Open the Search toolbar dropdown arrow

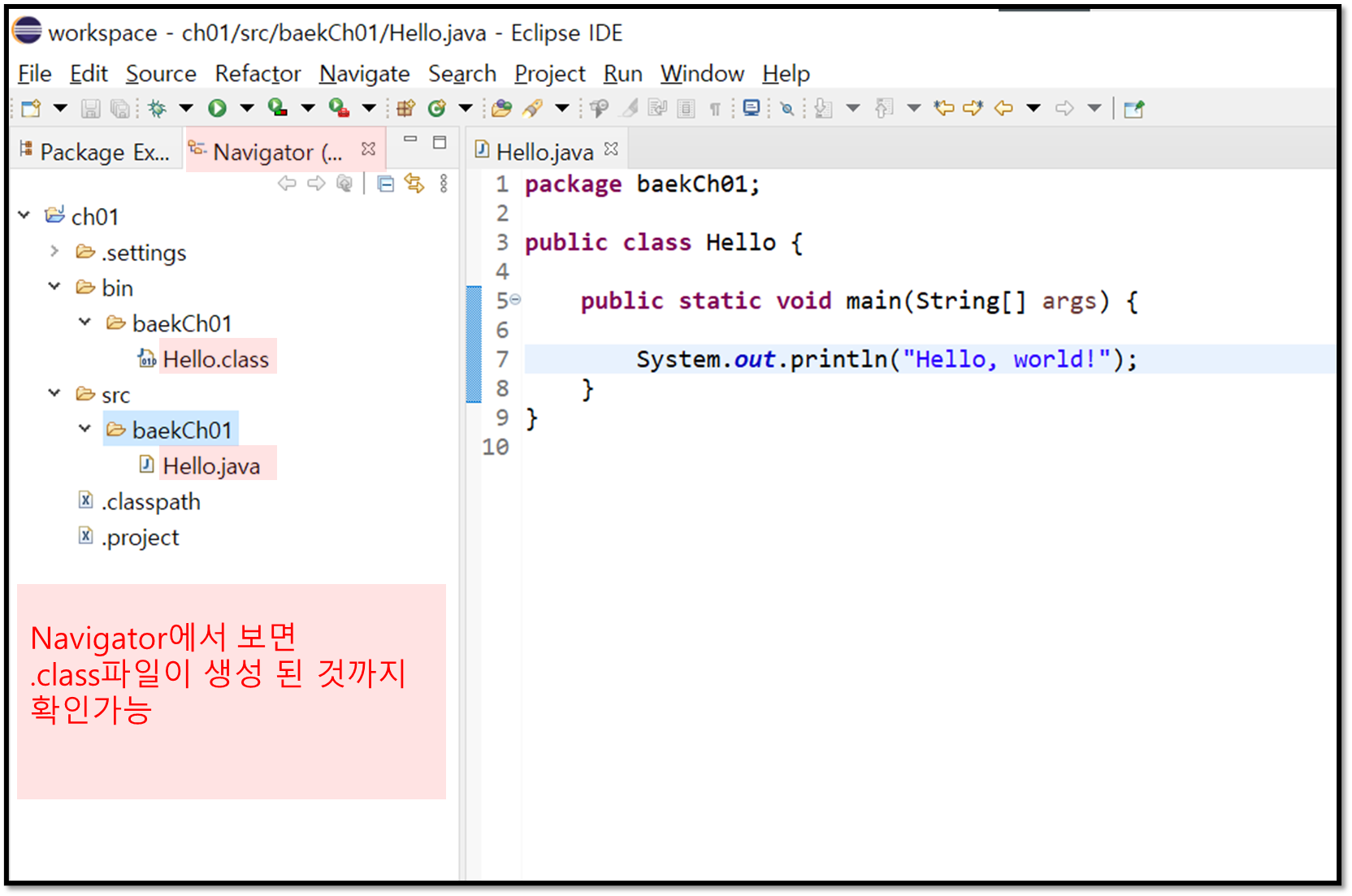[561, 108]
